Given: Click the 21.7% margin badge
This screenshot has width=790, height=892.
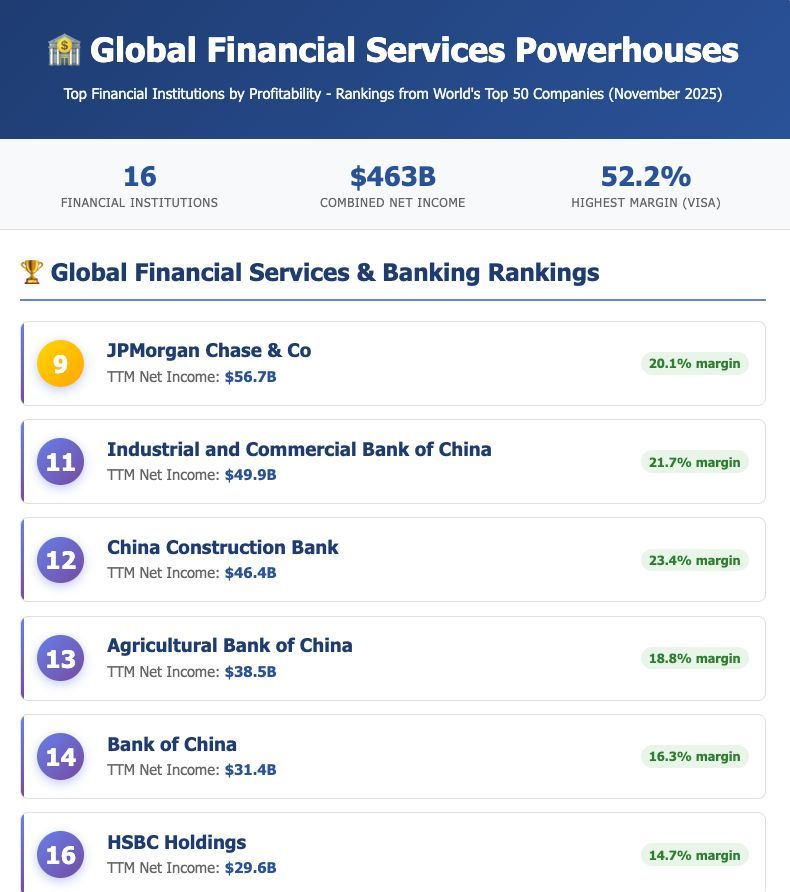Looking at the screenshot, I should point(694,462).
